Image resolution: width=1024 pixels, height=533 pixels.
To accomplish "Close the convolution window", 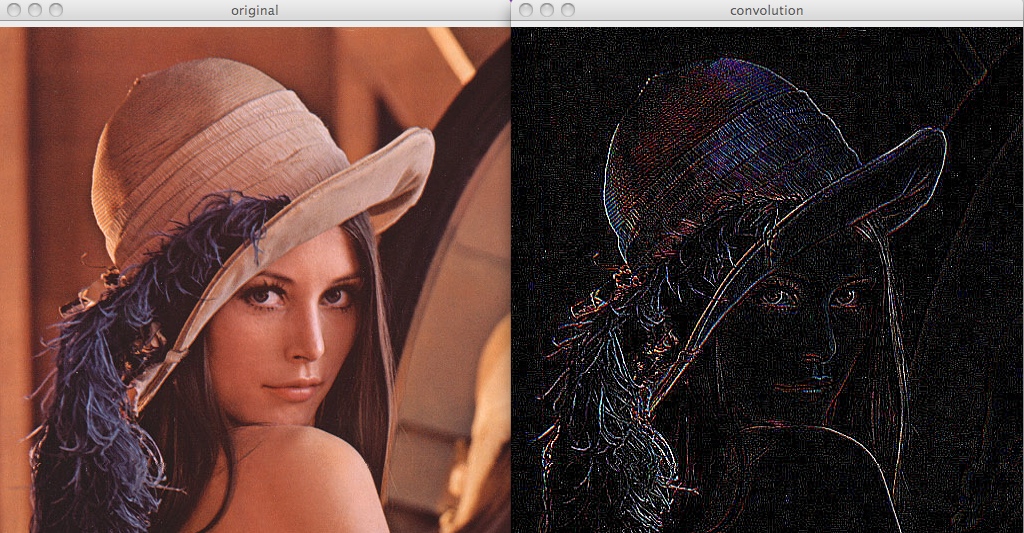I will tap(526, 10).
